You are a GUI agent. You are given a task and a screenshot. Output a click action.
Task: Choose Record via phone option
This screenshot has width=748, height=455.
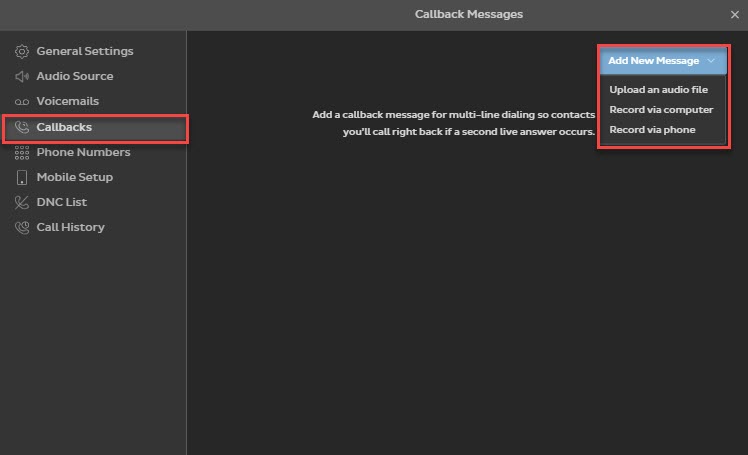pos(652,130)
